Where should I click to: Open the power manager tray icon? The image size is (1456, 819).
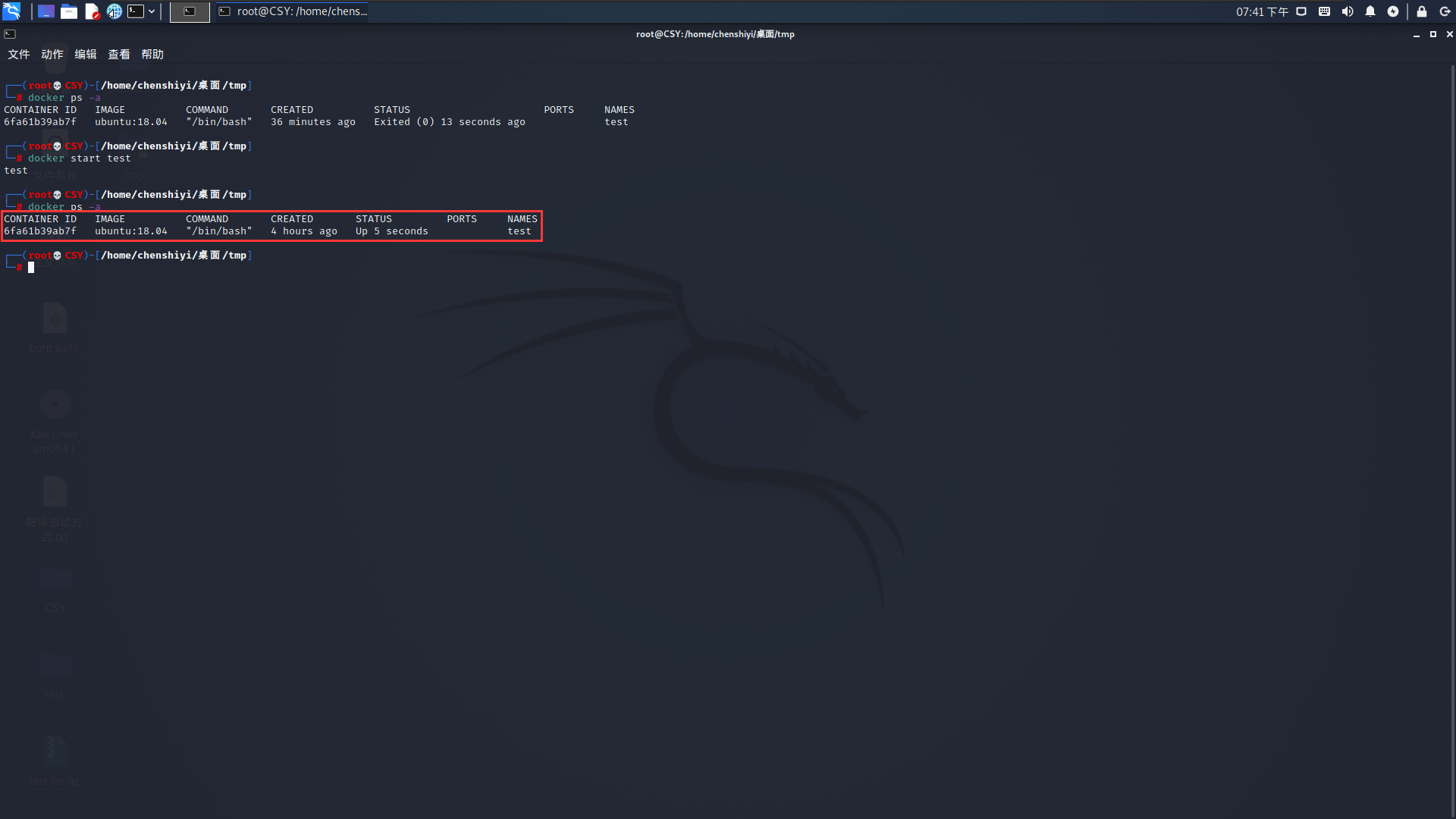click(1393, 11)
